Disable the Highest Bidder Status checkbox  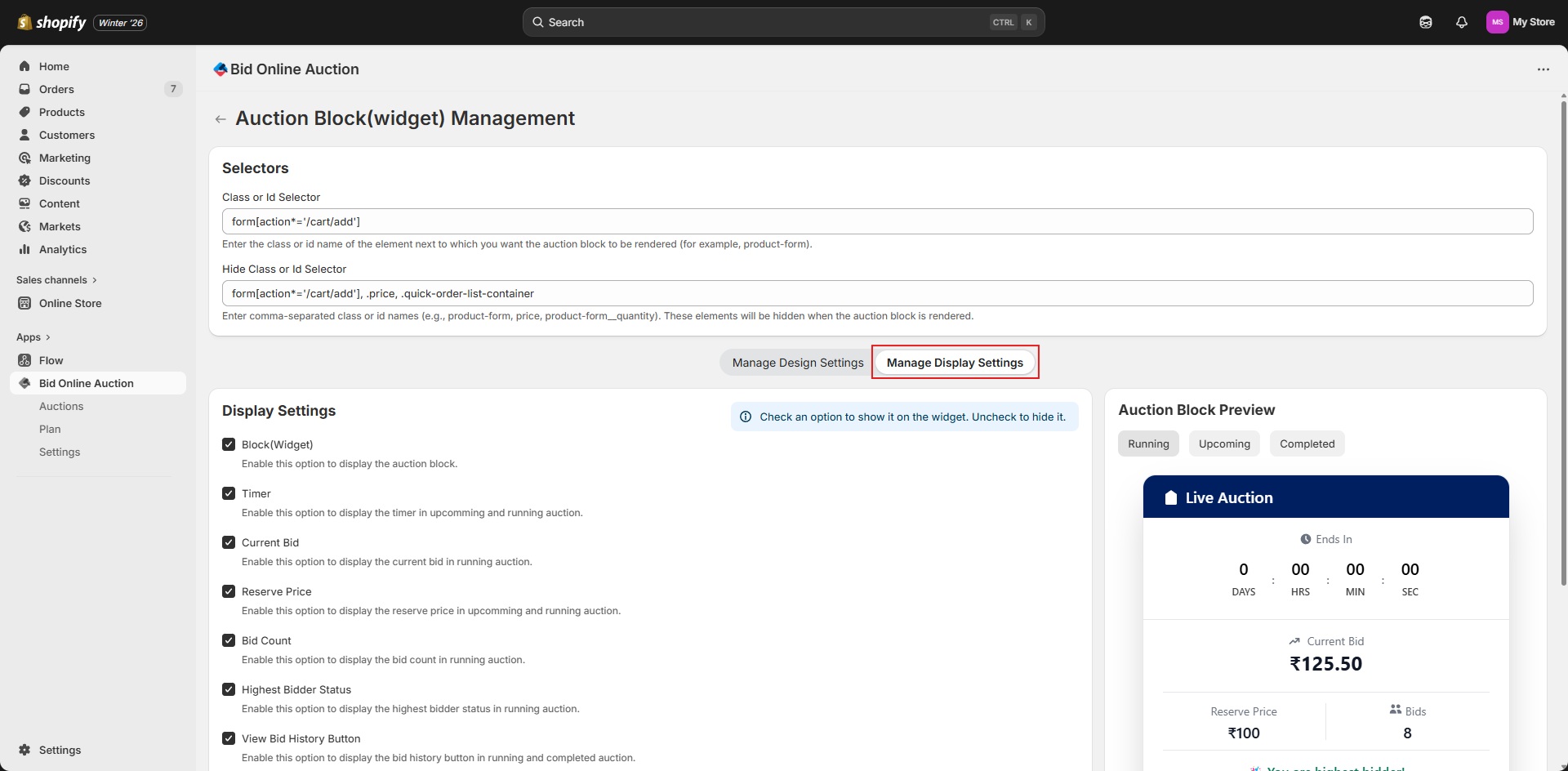pyautogui.click(x=229, y=689)
